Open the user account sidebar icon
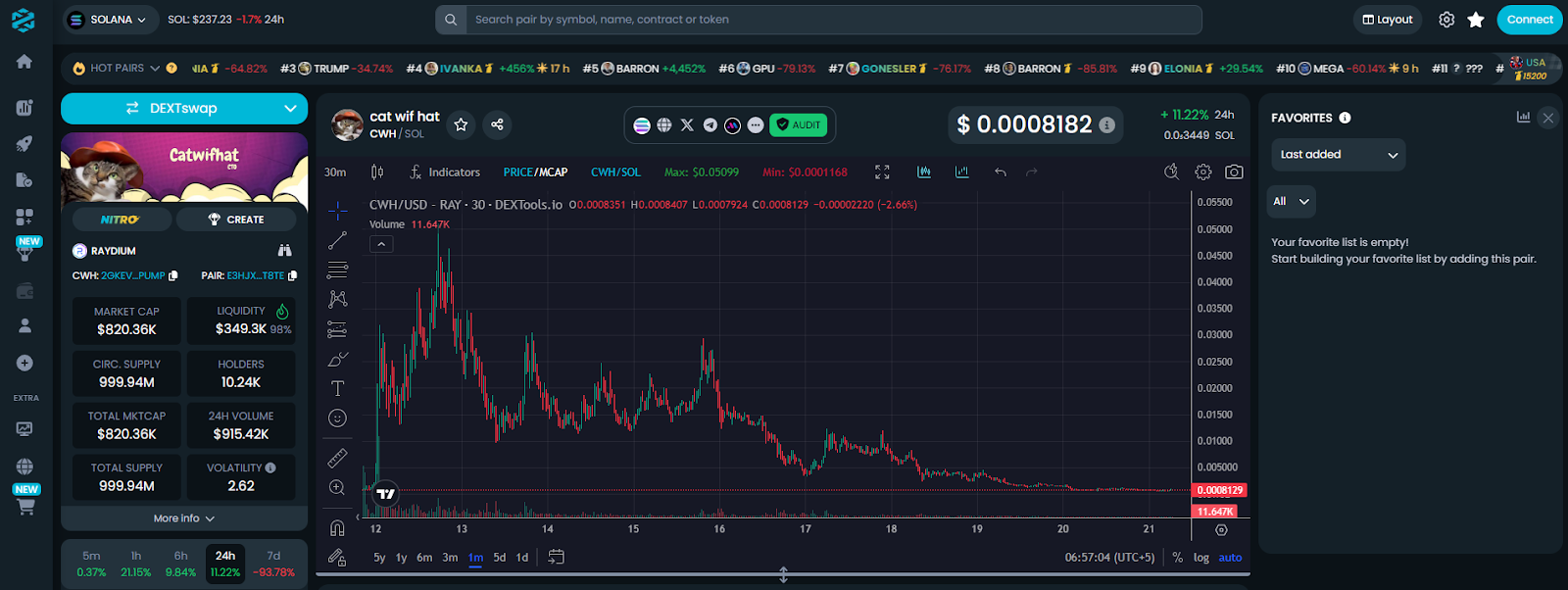Viewport: 1568px width, 590px height. tap(24, 325)
